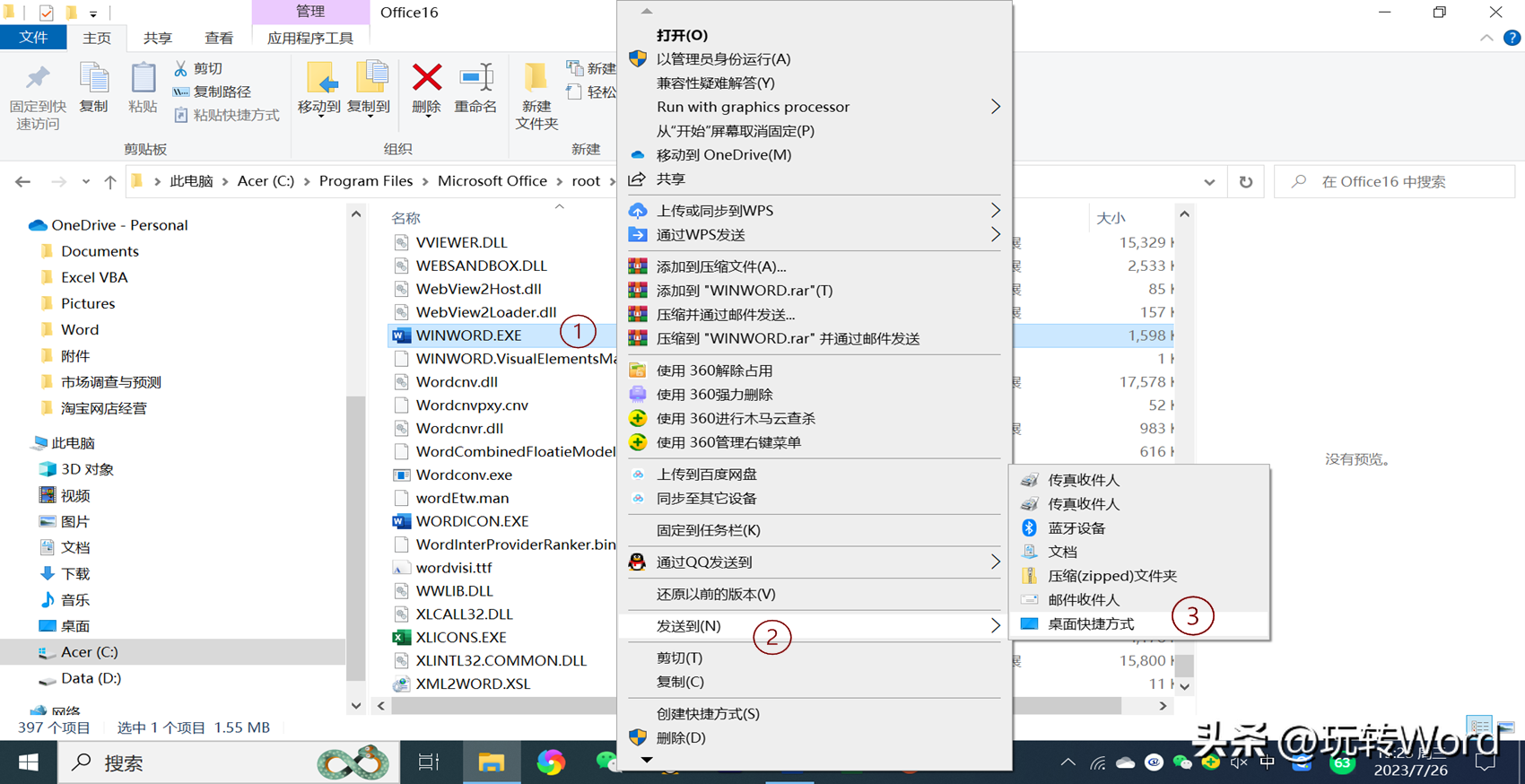This screenshot has height=784, width=1525.
Task: Open 下载 in the navigation pane
Action: 75,574
